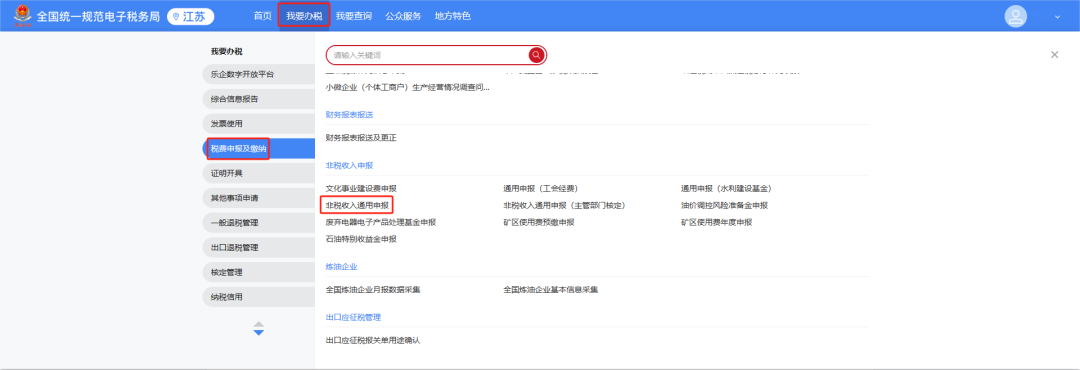Select 综合信息报告 in sidebar
This screenshot has width=1080, height=370.
point(258,99)
